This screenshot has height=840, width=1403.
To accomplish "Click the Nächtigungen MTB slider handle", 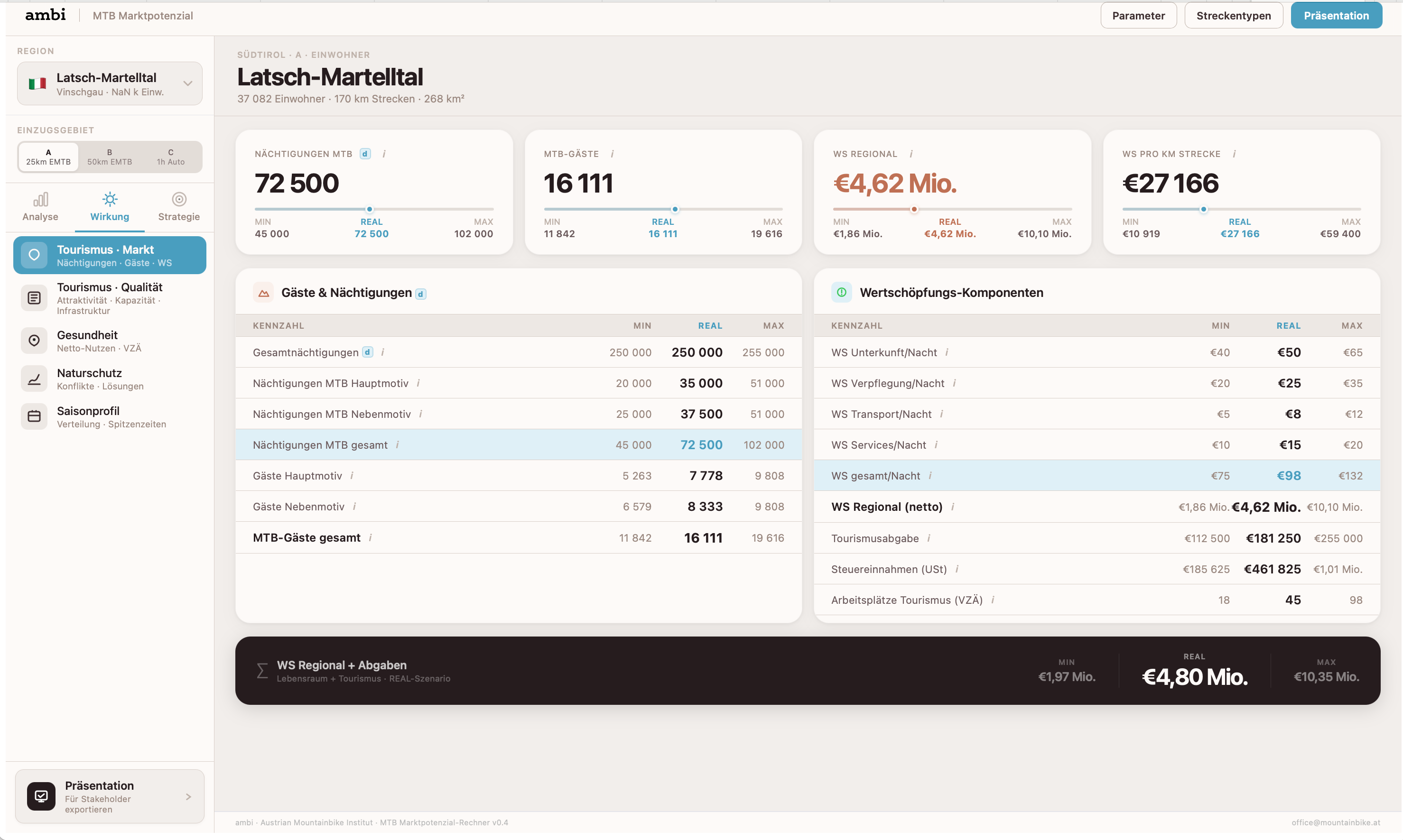I will tap(370, 210).
